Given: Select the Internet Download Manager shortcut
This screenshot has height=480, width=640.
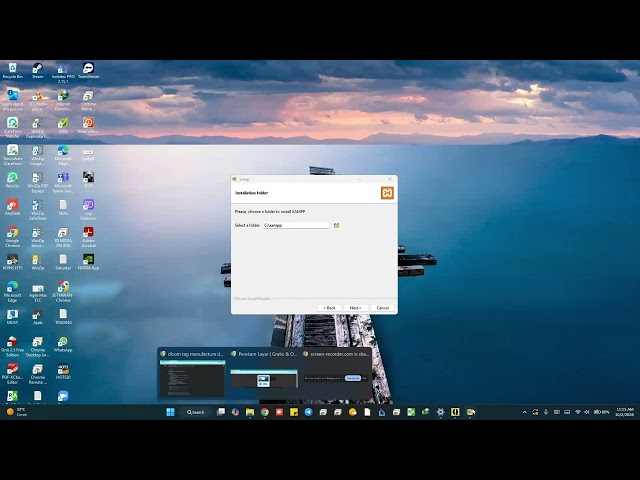Looking at the screenshot, I should (x=63, y=100).
